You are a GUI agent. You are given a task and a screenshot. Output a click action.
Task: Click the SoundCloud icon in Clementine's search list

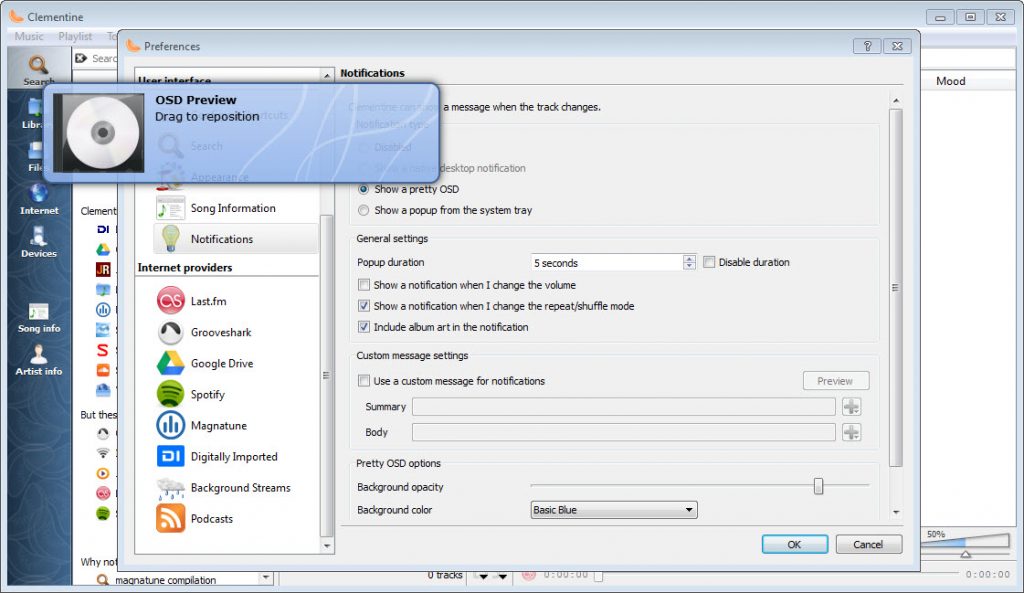point(103,370)
